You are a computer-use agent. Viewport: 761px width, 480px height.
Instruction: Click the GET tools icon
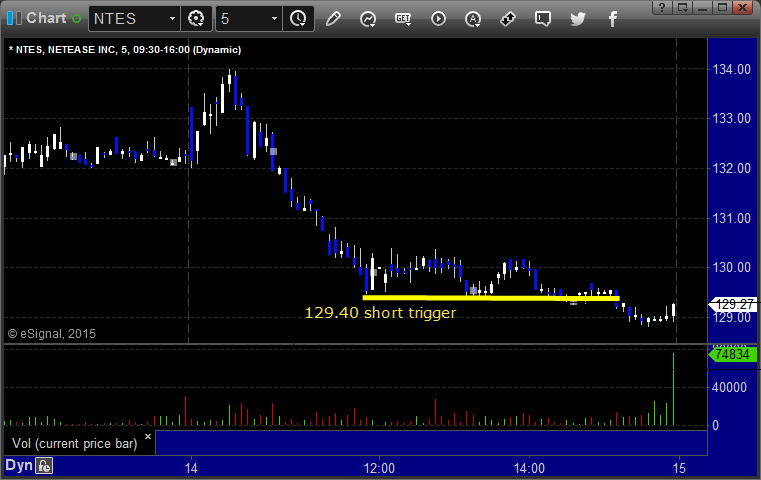point(403,19)
